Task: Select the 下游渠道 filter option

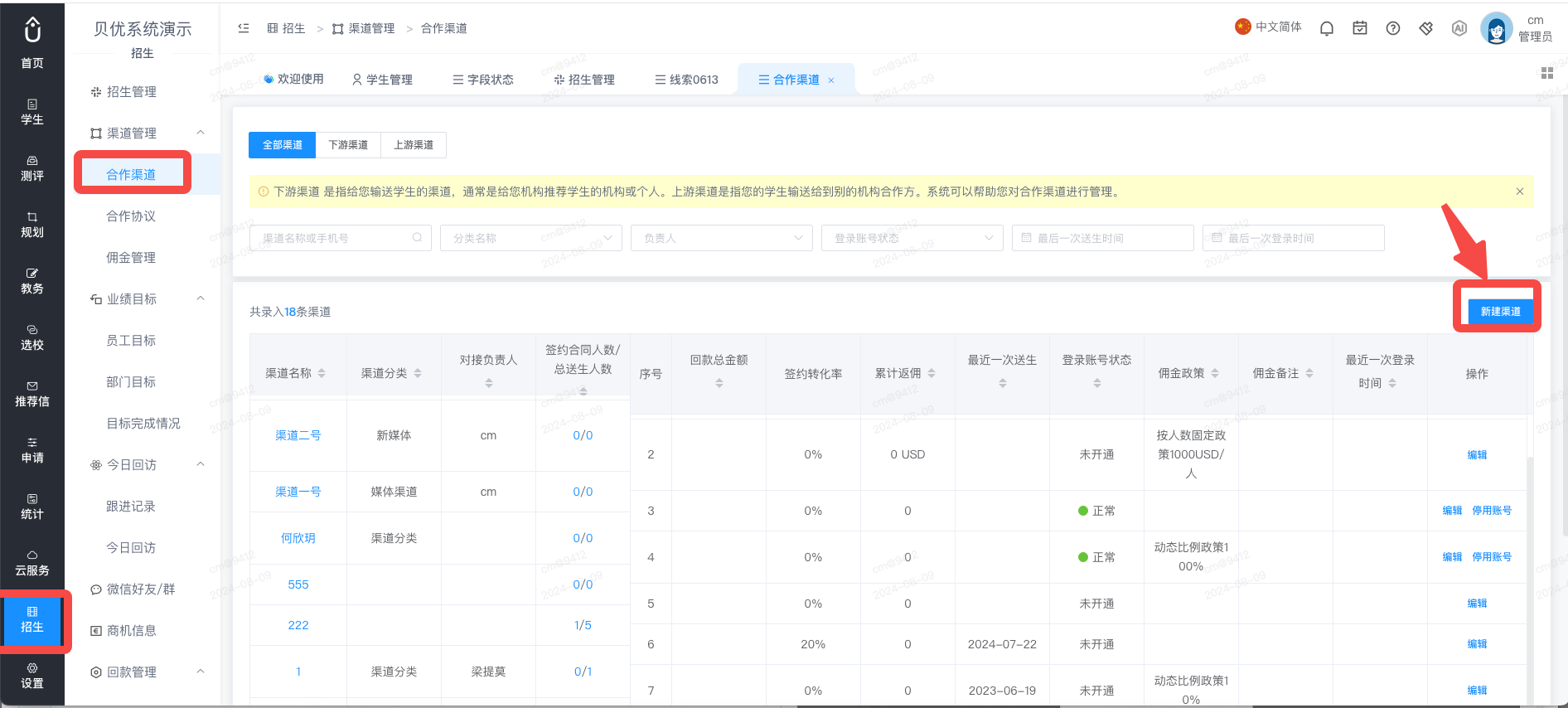Action: (x=348, y=145)
